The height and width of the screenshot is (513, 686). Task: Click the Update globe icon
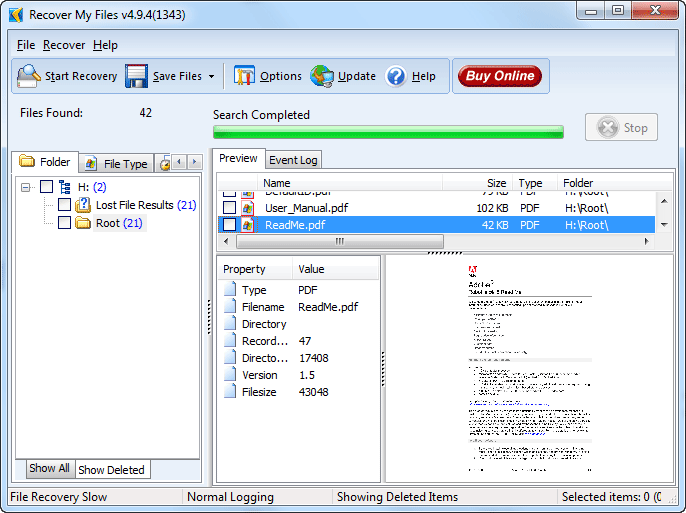coord(322,76)
